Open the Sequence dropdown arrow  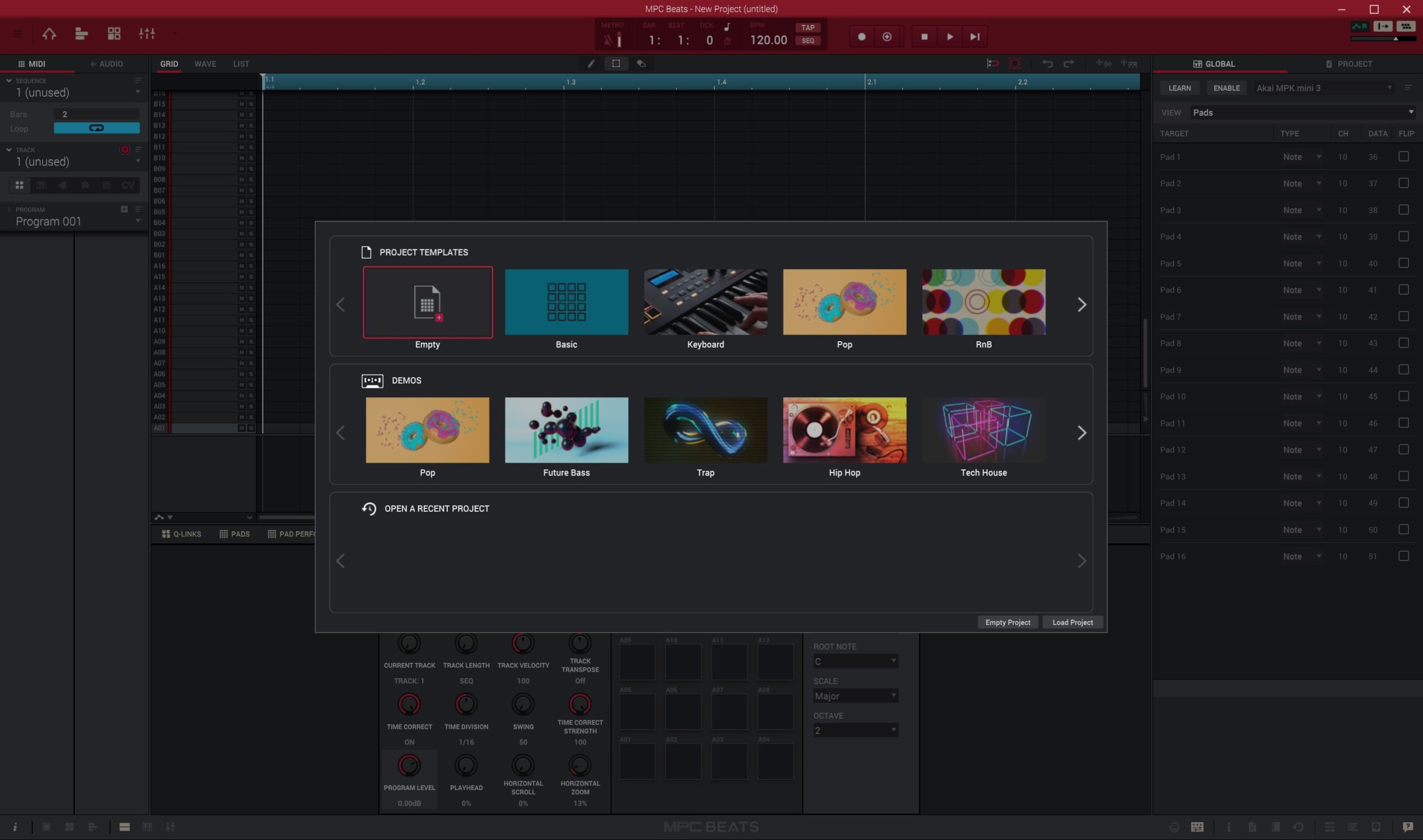[x=138, y=92]
